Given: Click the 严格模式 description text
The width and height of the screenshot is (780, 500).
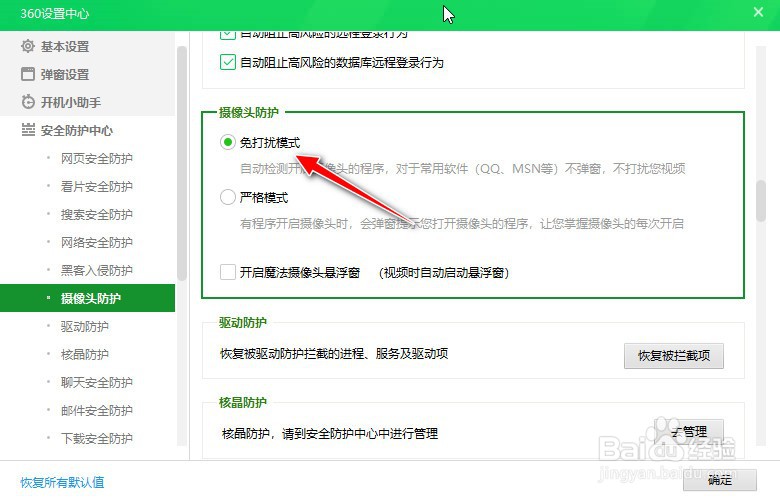Looking at the screenshot, I should click(462, 223).
